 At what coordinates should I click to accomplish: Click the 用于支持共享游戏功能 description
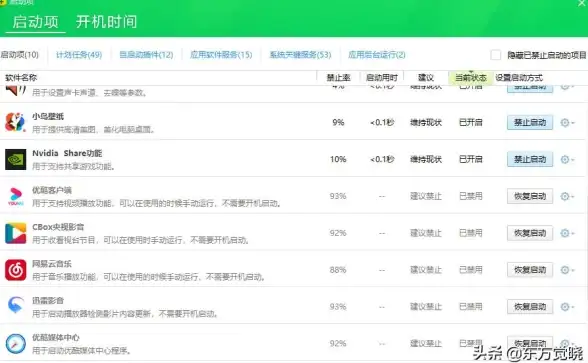point(74,166)
